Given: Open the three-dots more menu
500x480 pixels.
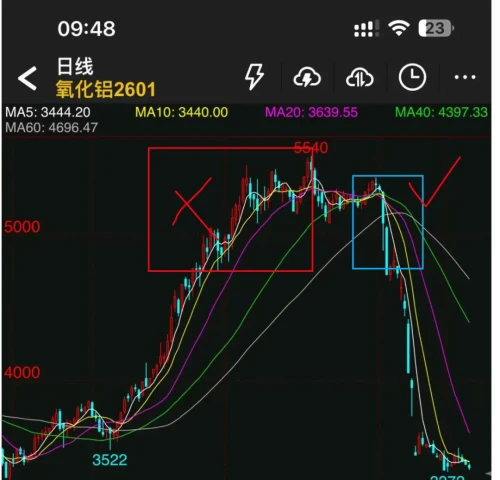Looking at the screenshot, I should (465, 77).
